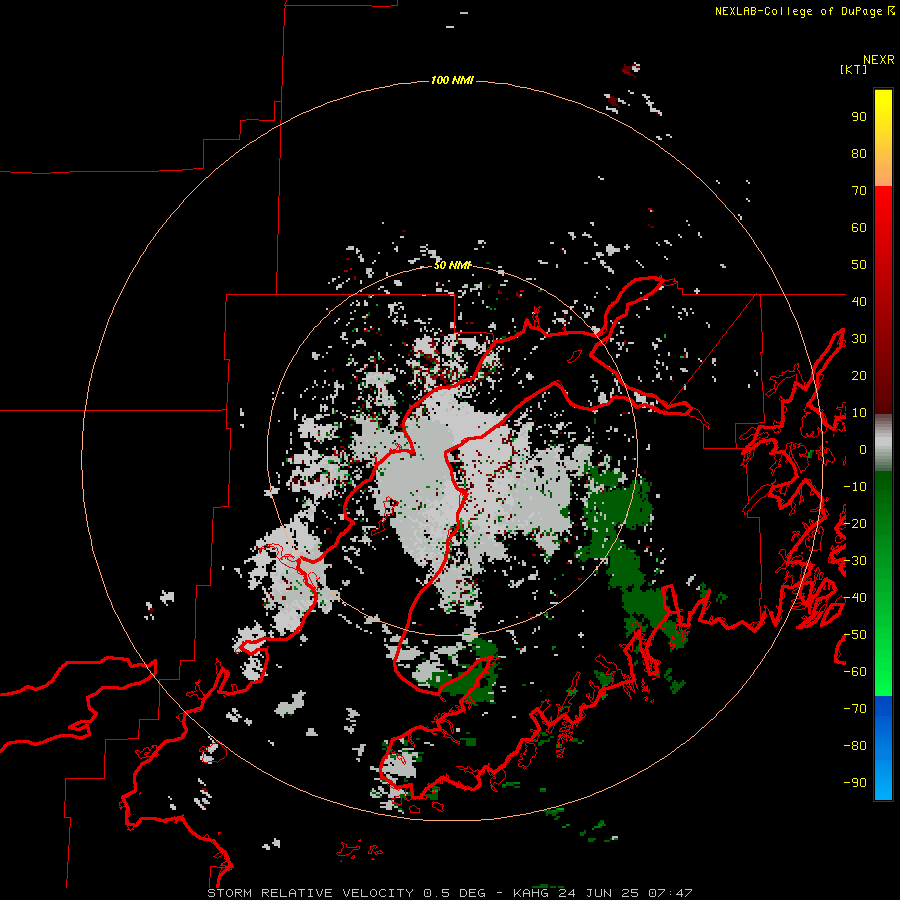Click the -10 velocity scale label

[855, 487]
